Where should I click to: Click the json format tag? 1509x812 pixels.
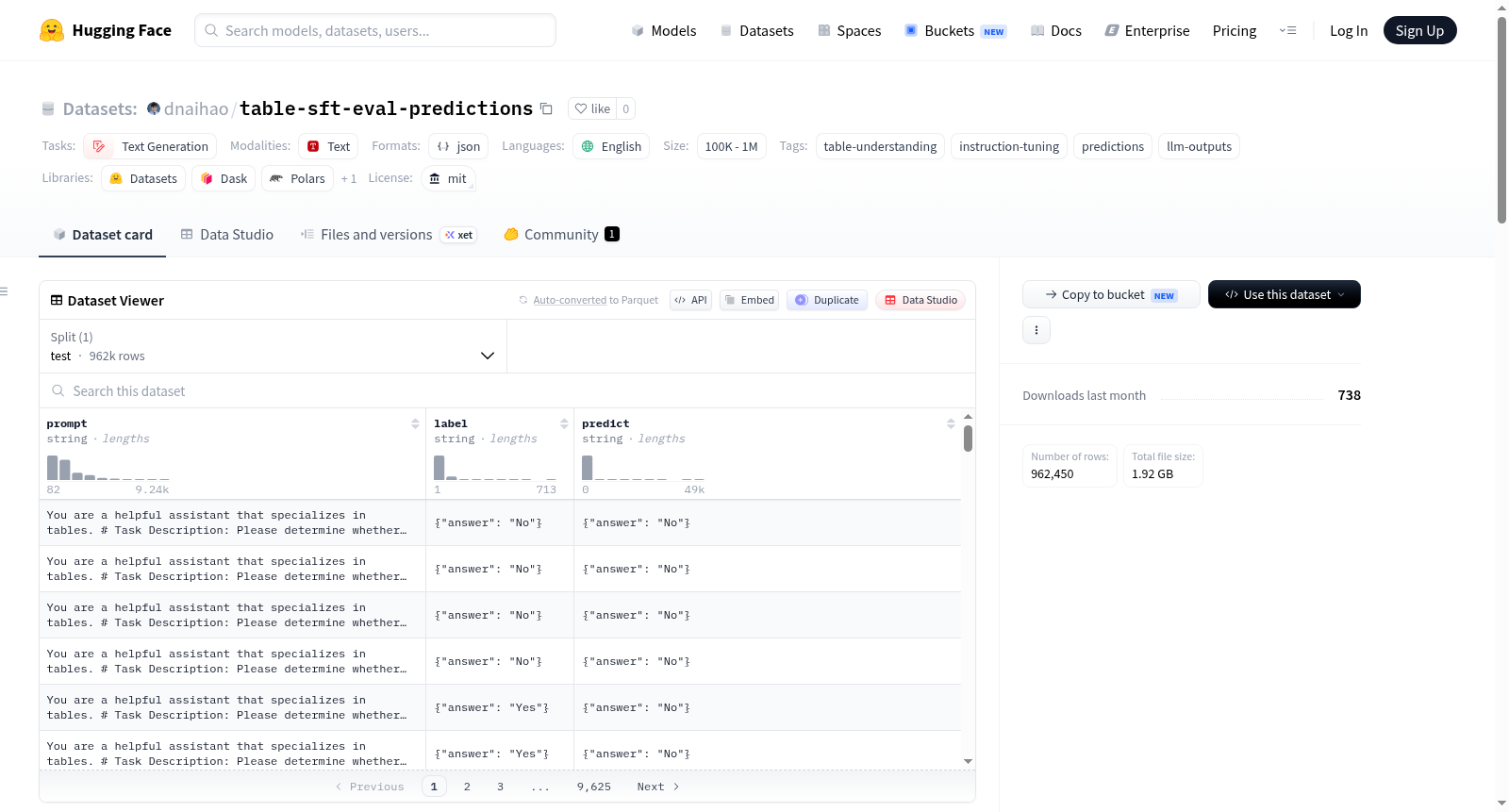(x=458, y=146)
